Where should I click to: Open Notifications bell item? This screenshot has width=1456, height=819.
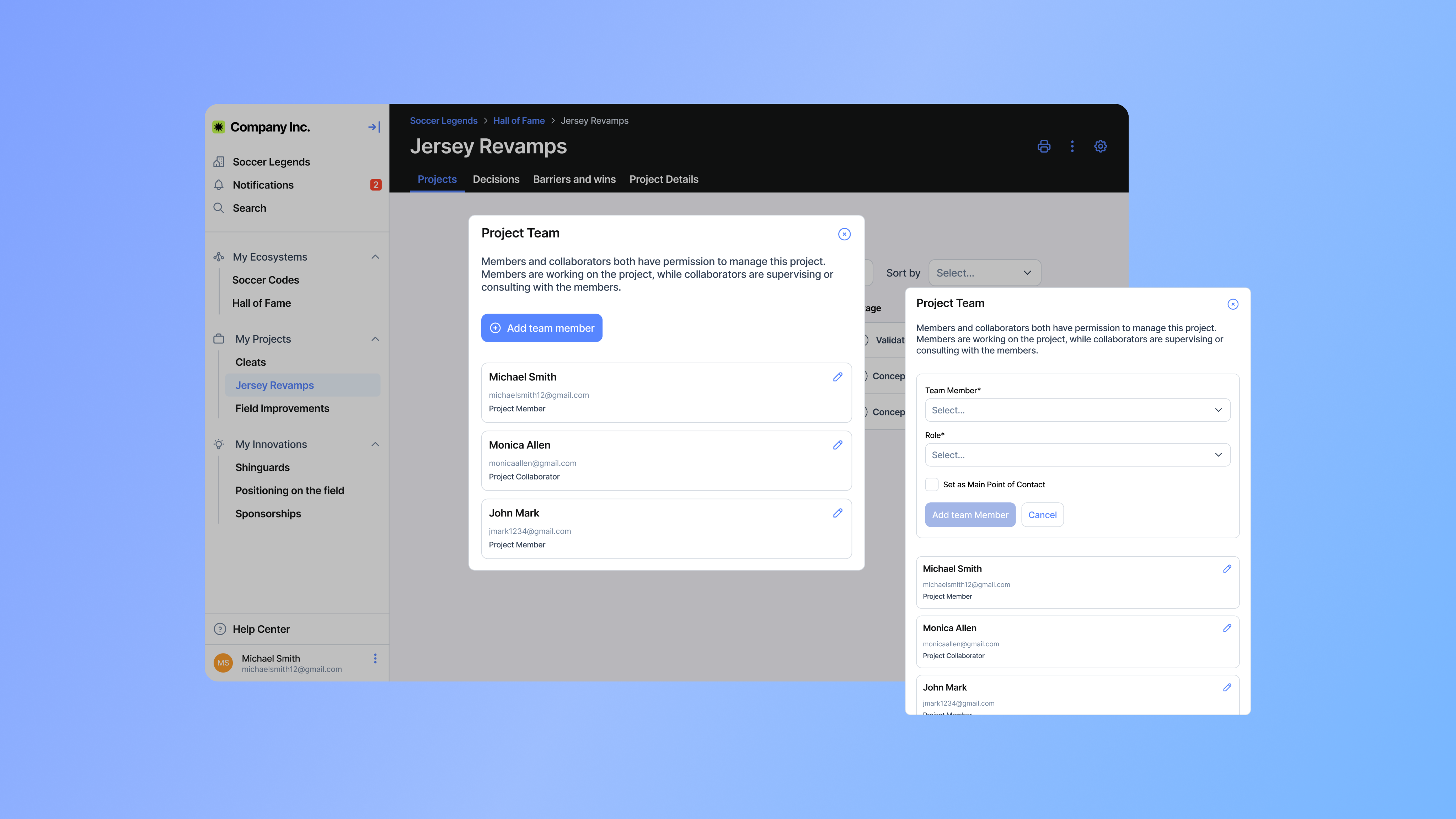point(263,185)
